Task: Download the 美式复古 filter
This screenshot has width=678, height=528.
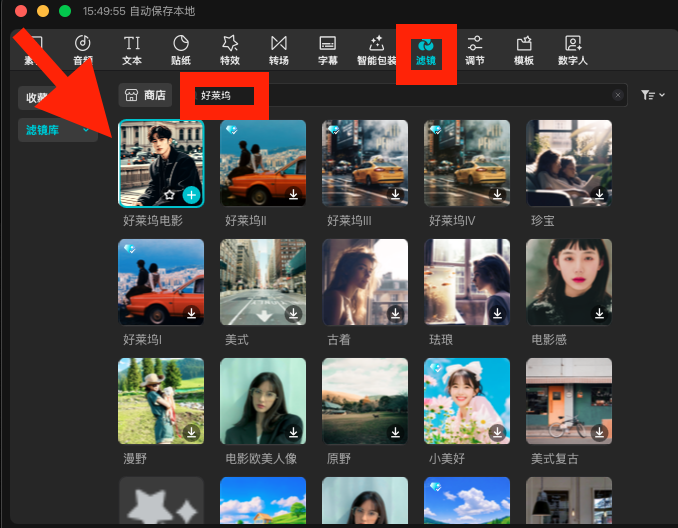Action: 600,432
